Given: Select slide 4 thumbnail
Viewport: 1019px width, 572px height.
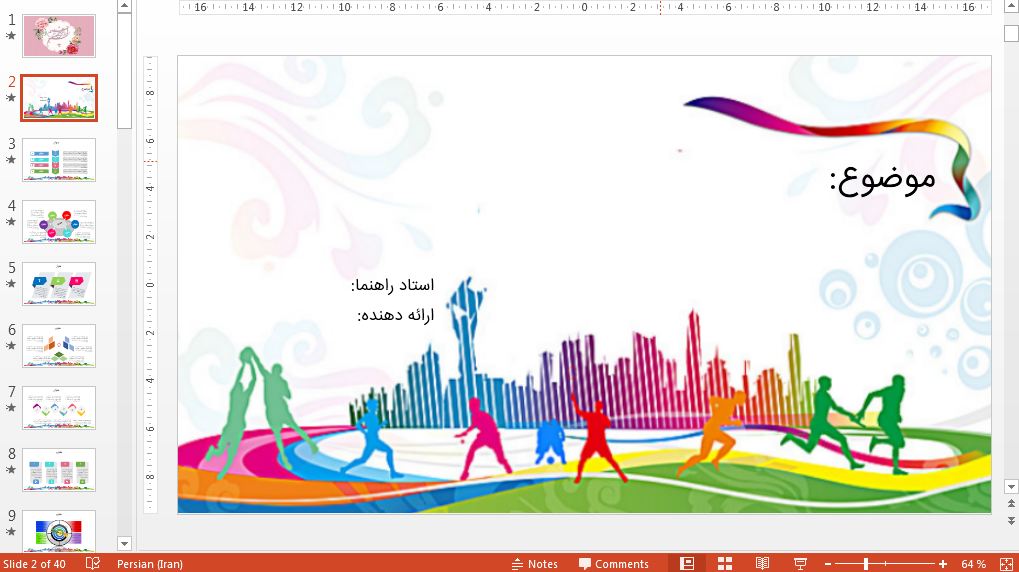Looking at the screenshot, I should (59, 222).
